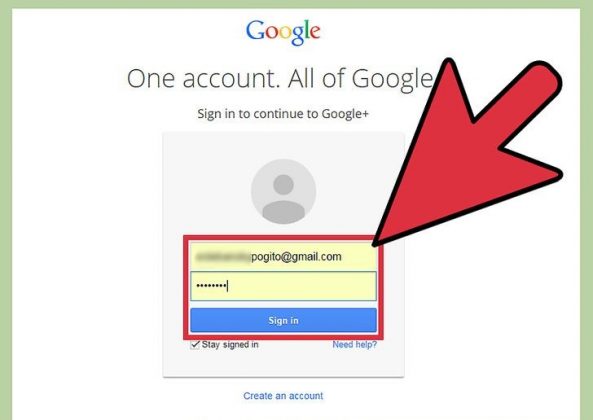Click the head of the avatar silhouette
The image size is (593, 420).
[283, 184]
